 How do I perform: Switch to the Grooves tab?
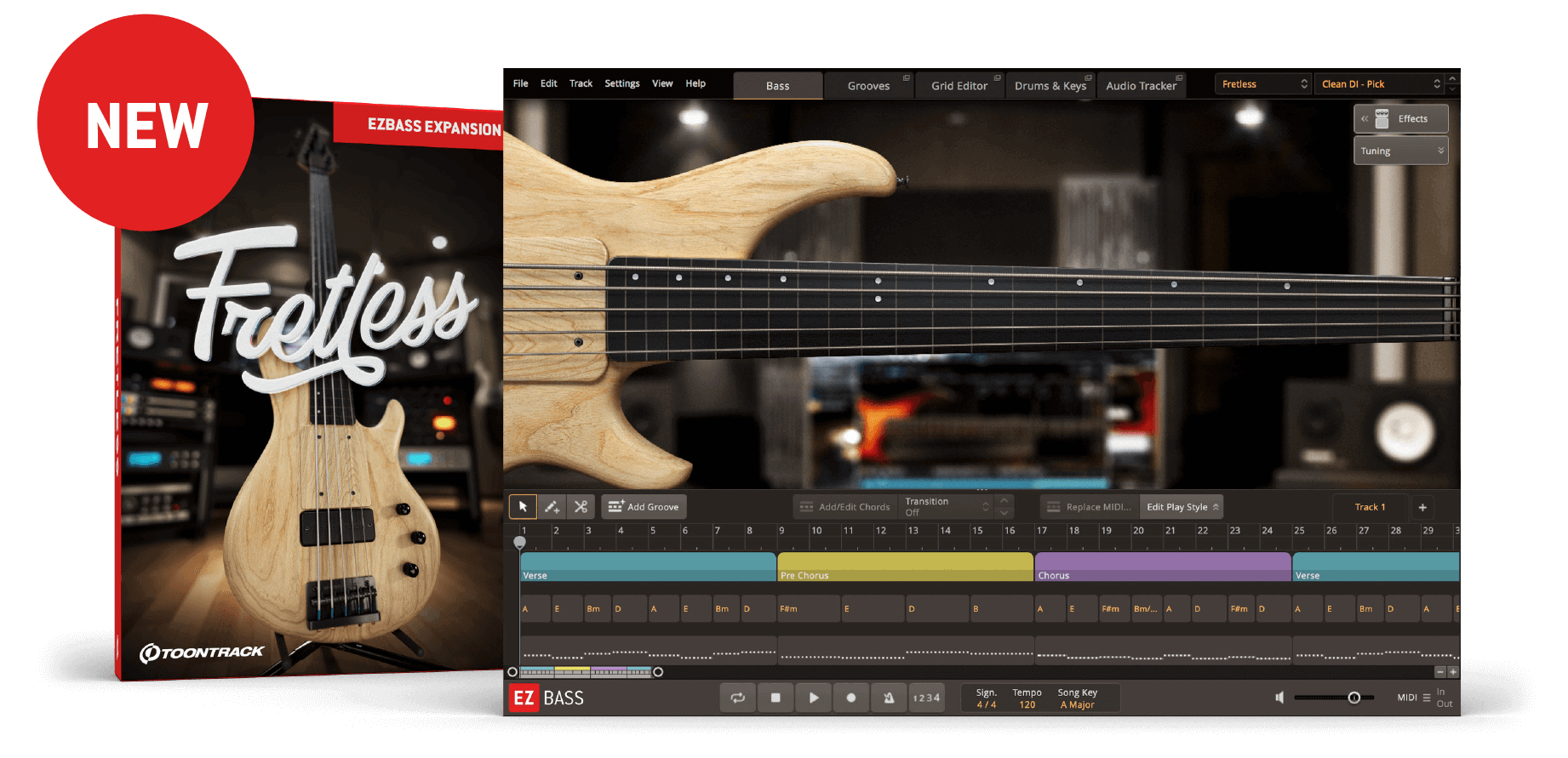[x=868, y=85]
